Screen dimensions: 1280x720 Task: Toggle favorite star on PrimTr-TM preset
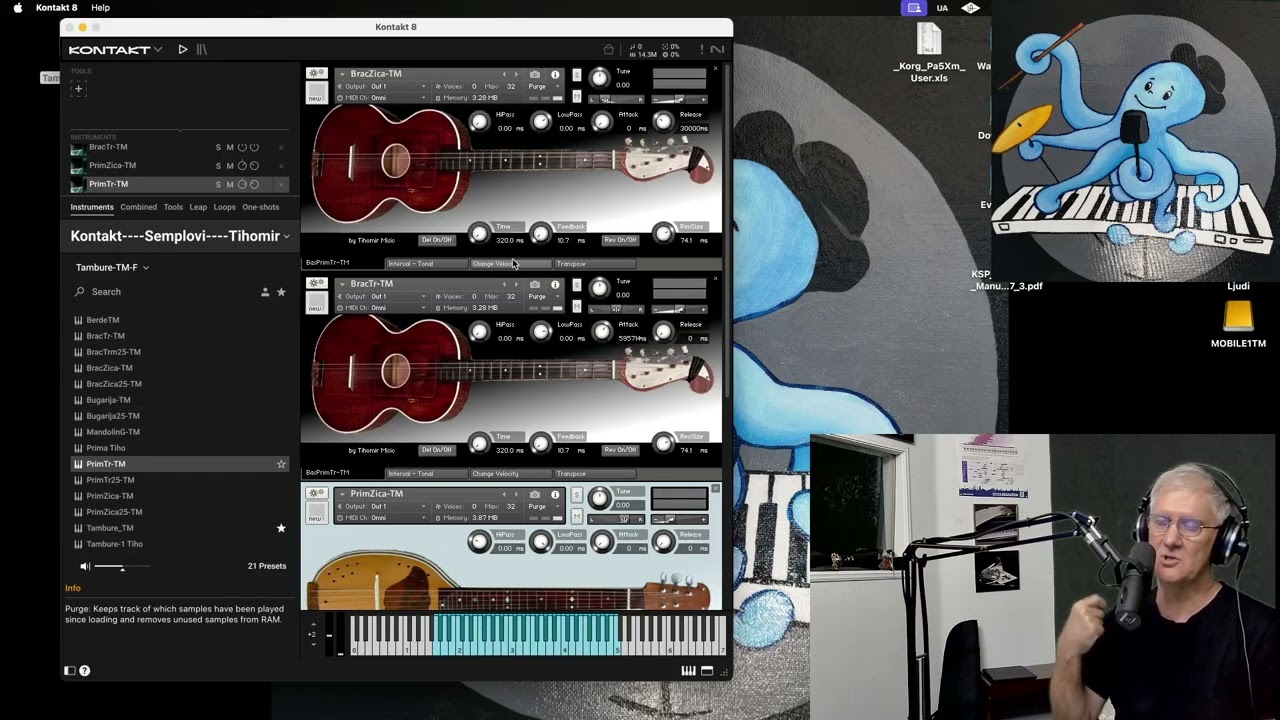(x=281, y=464)
